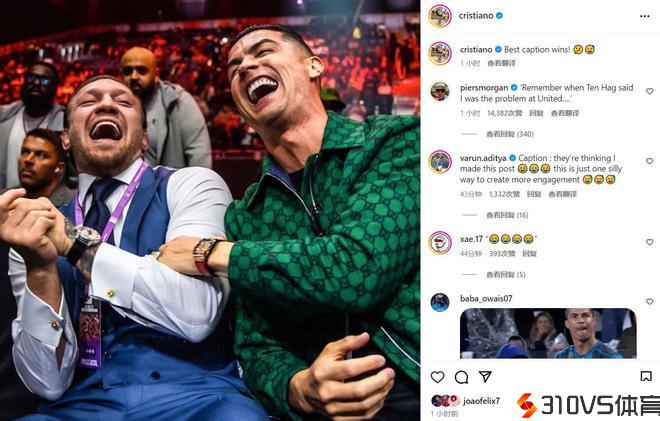Translate varun.aditya's comment
Viewport: 660px width, 421px height.
(562, 194)
